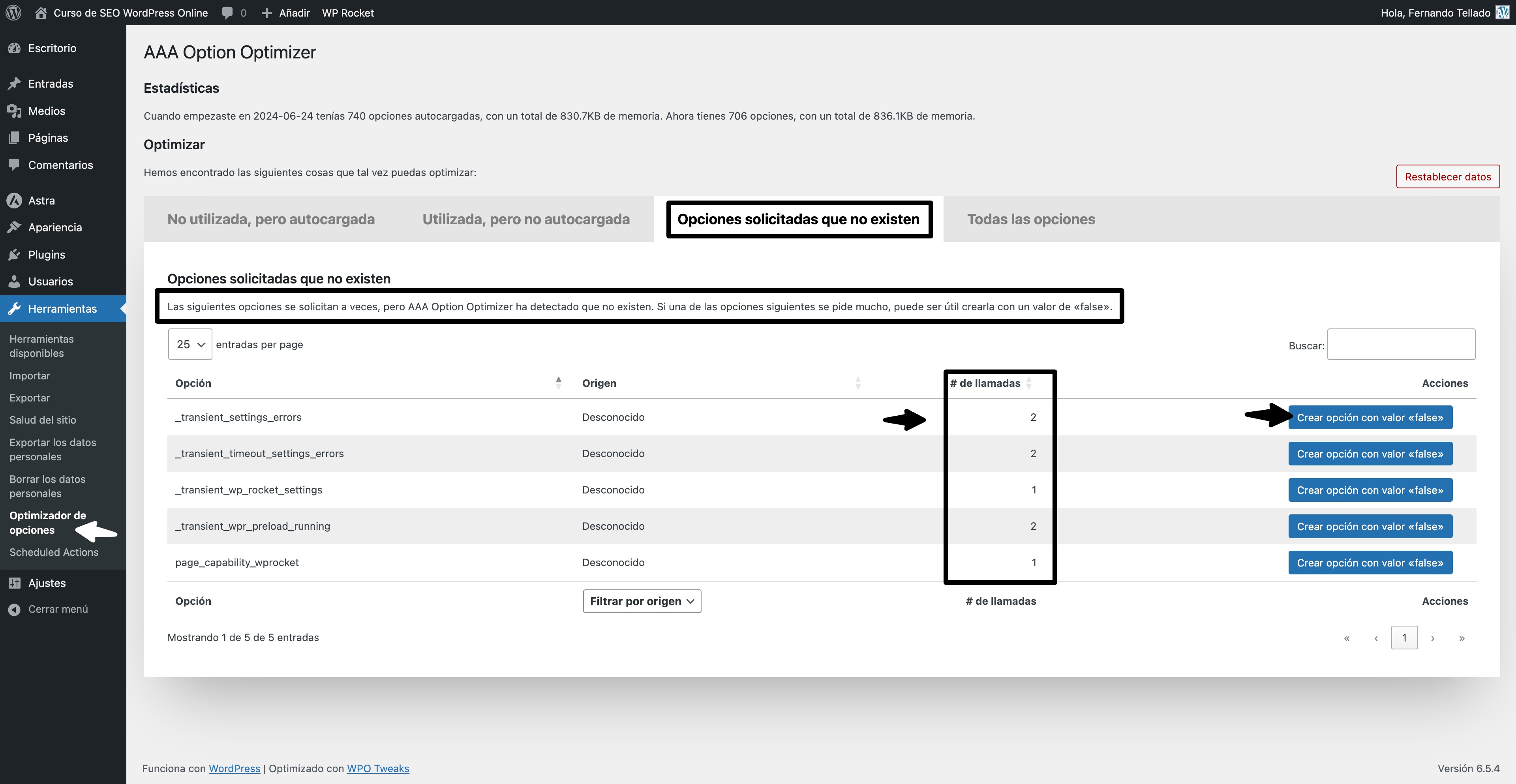Click the WordPress logo icon
The height and width of the screenshot is (784, 1516).
coord(13,12)
